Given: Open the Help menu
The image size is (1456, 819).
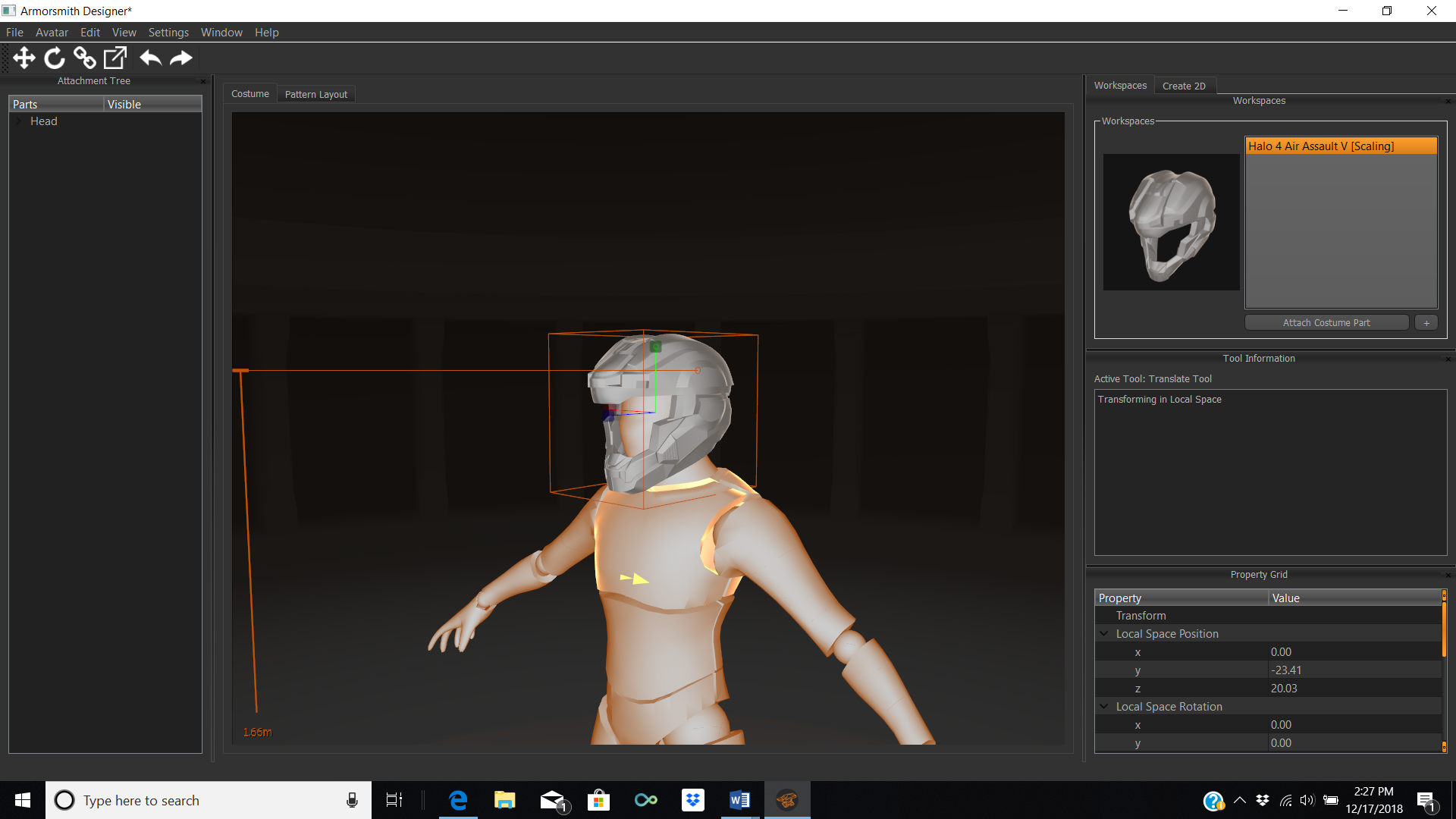Looking at the screenshot, I should tap(267, 33).
